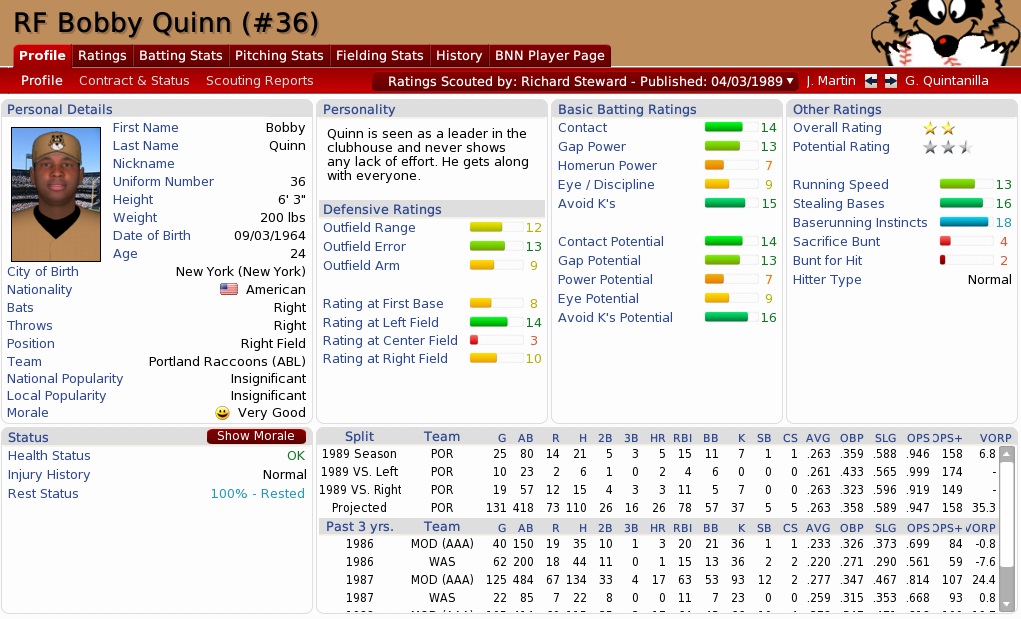Open the Pitching Stats tab

(279, 56)
